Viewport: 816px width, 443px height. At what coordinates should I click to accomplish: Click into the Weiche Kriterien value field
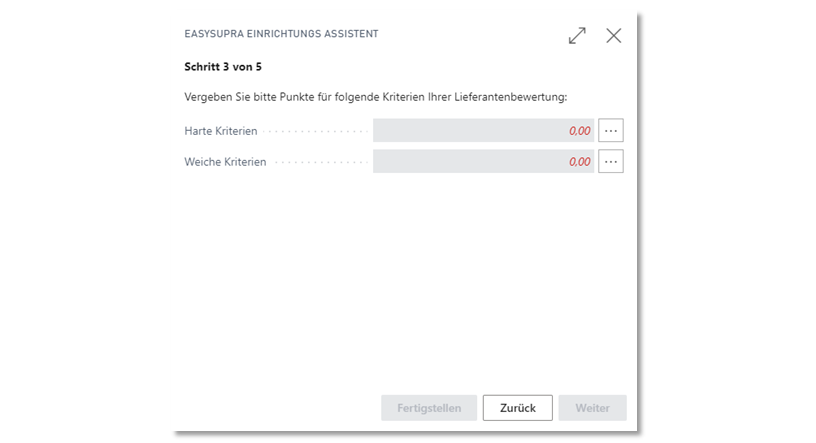[483, 161]
